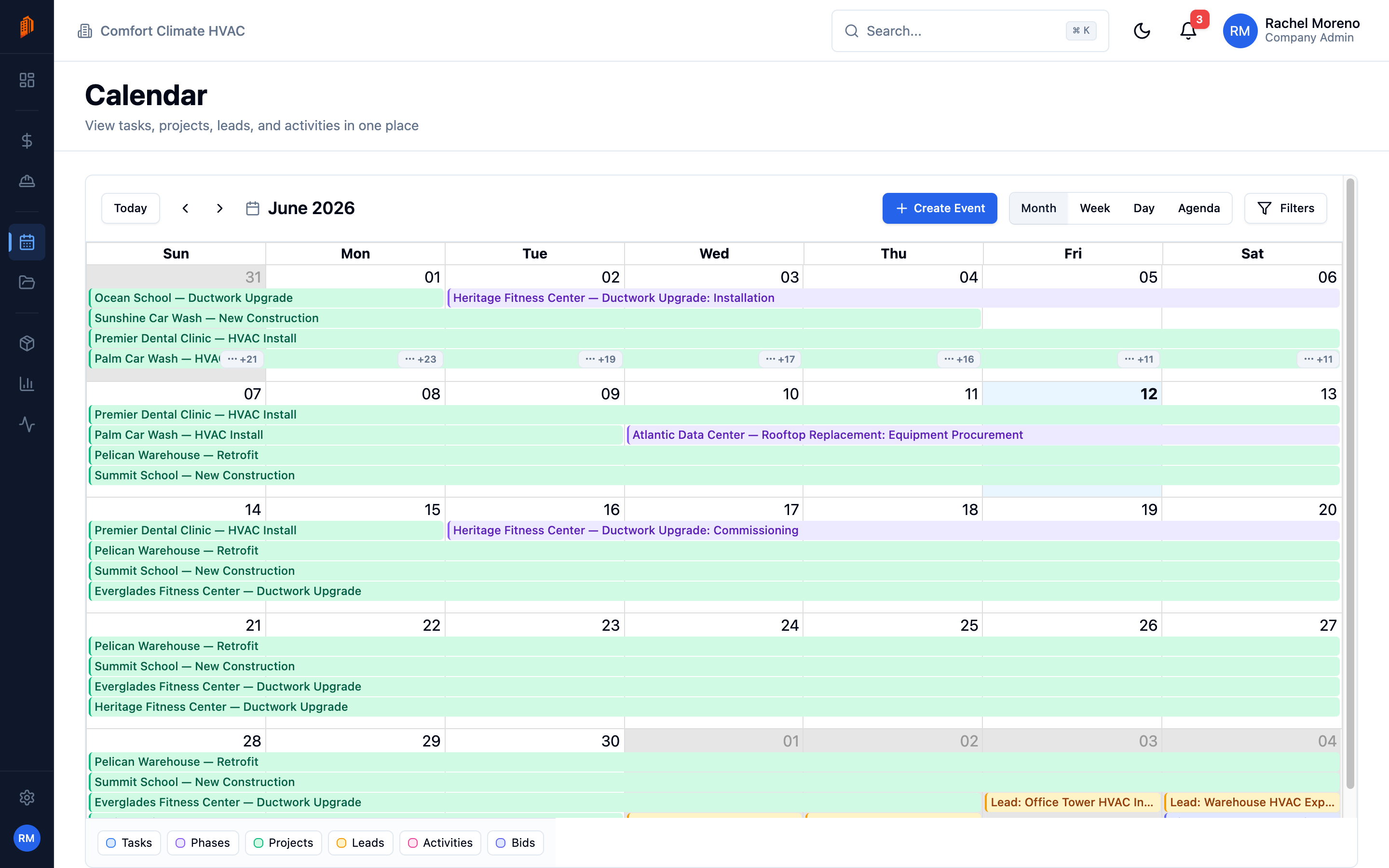
Task: Click the June 2026 month title
Action: (x=311, y=208)
